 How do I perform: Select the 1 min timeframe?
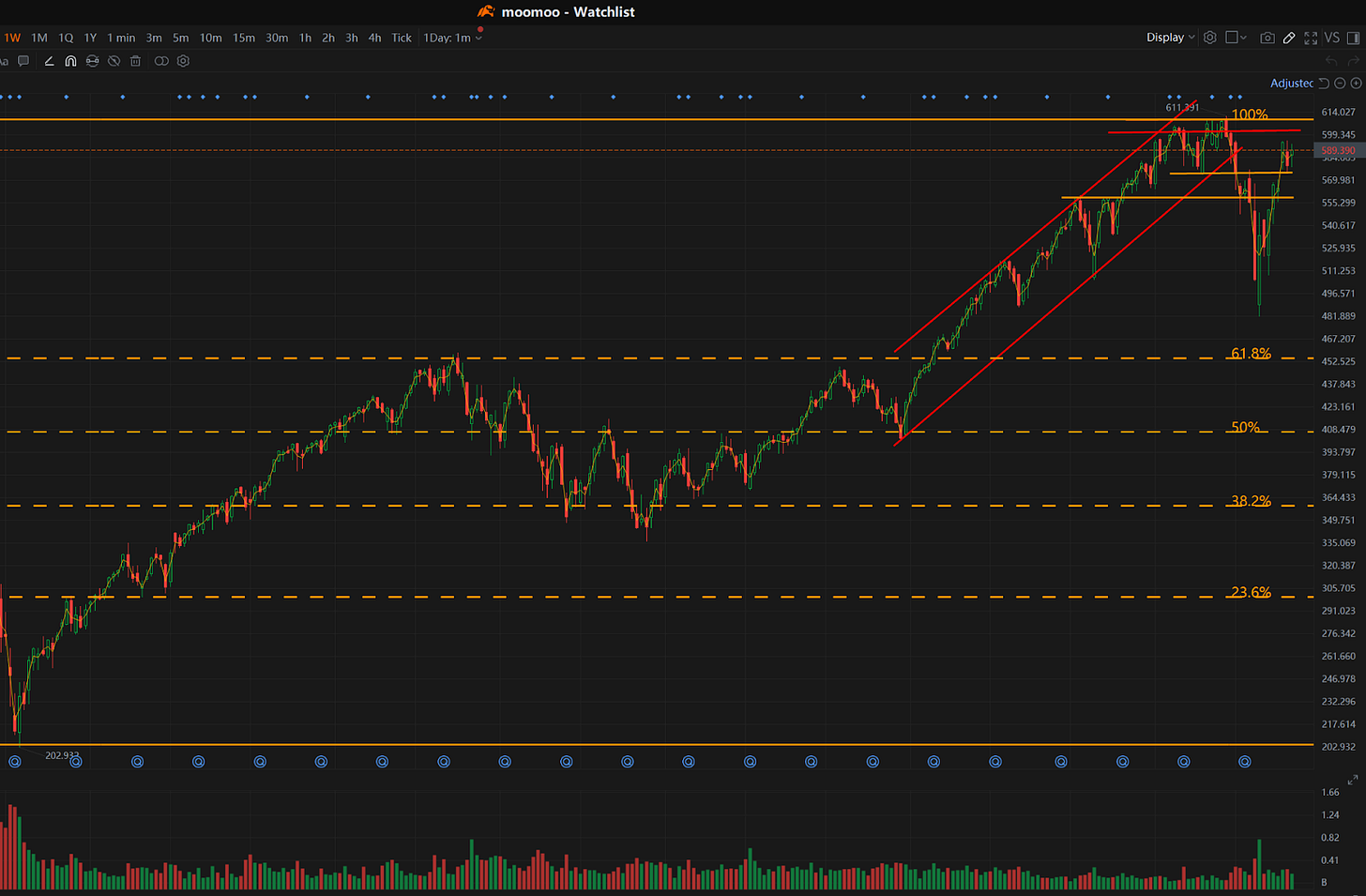(121, 38)
